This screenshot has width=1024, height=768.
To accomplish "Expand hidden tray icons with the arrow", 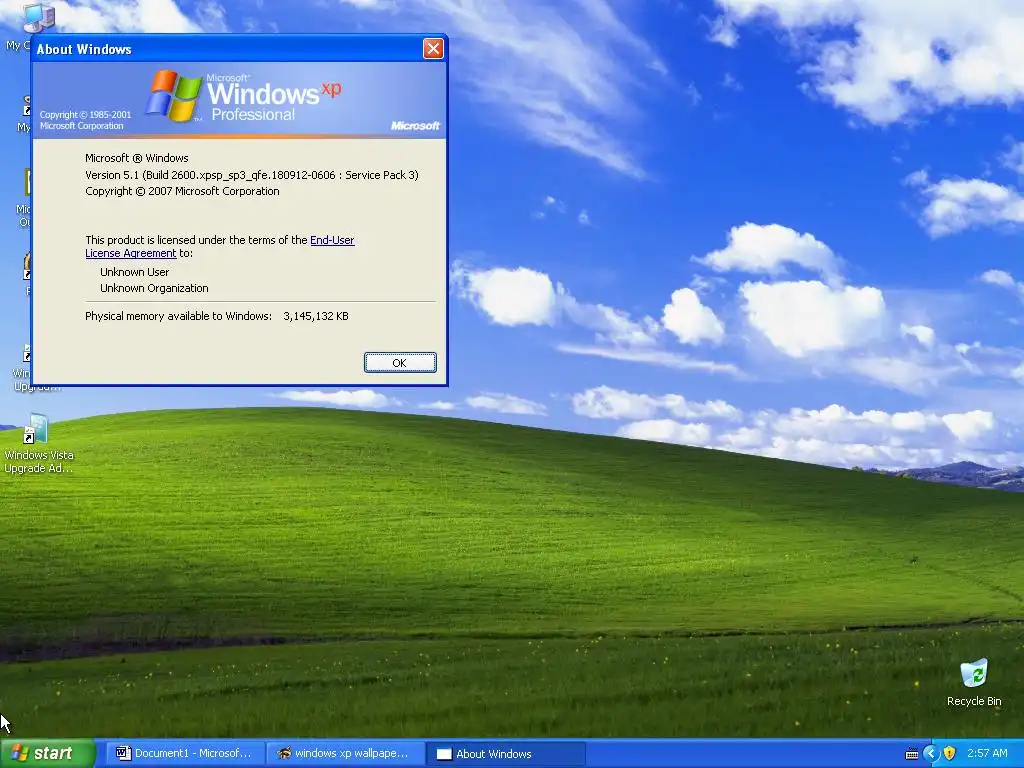I will pyautogui.click(x=931, y=754).
